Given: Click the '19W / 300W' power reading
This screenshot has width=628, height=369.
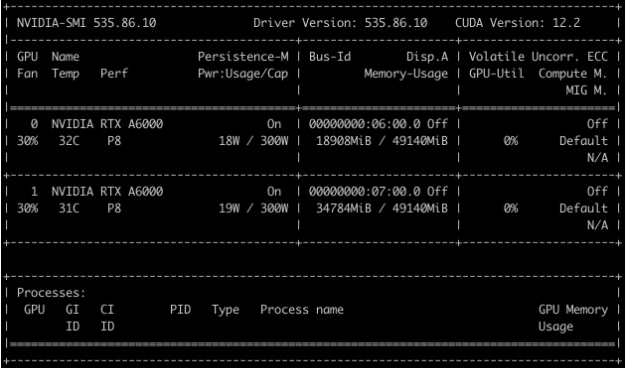Looking at the screenshot, I should [254, 208].
